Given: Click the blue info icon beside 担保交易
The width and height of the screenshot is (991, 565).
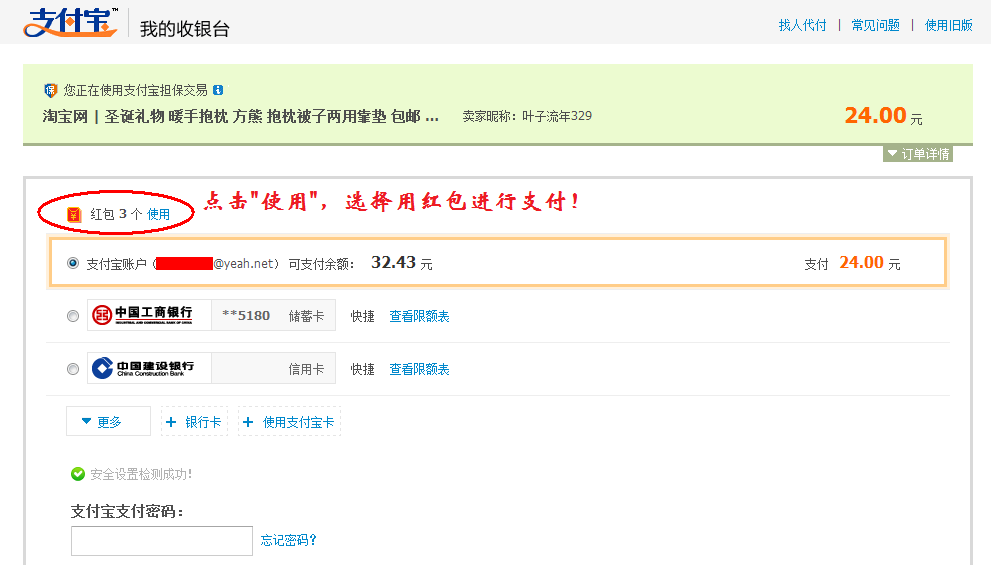Looking at the screenshot, I should pyautogui.click(x=218, y=90).
